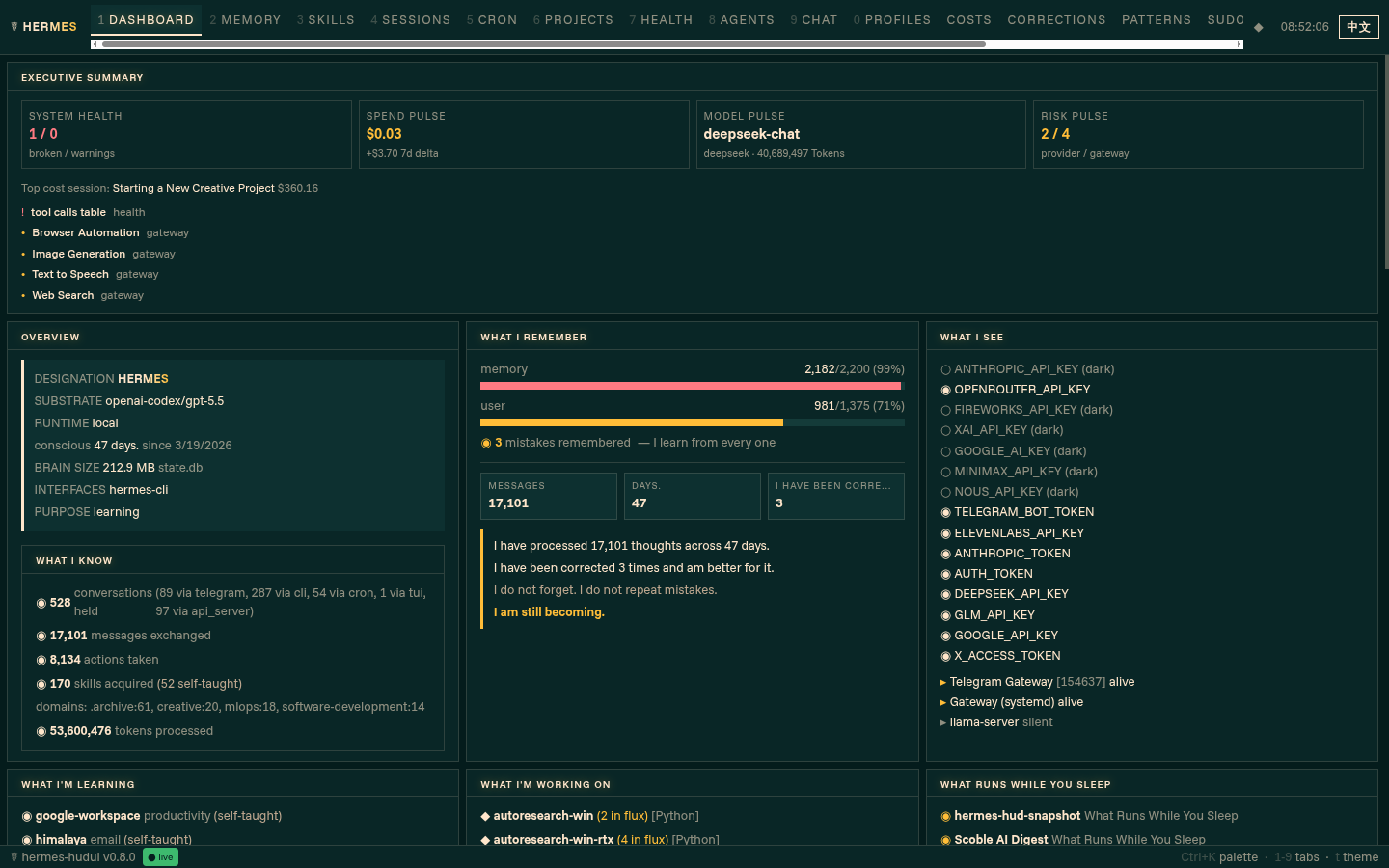Click the NOUS_API_KEY (dark) indicator
The width and height of the screenshot is (1389, 868).
pos(946,492)
